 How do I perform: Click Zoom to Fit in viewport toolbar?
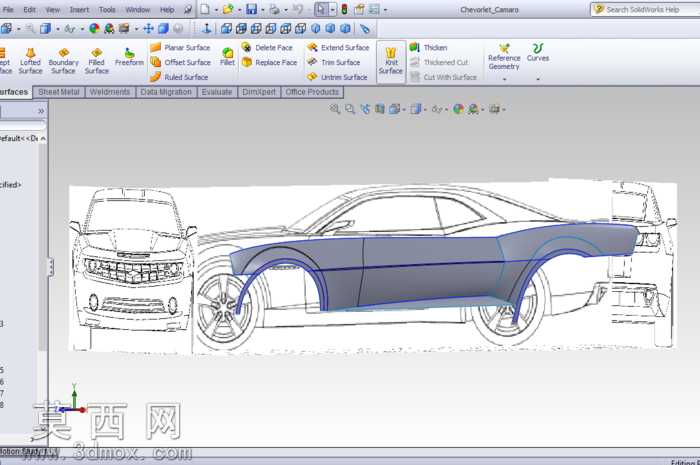pyautogui.click(x=335, y=109)
